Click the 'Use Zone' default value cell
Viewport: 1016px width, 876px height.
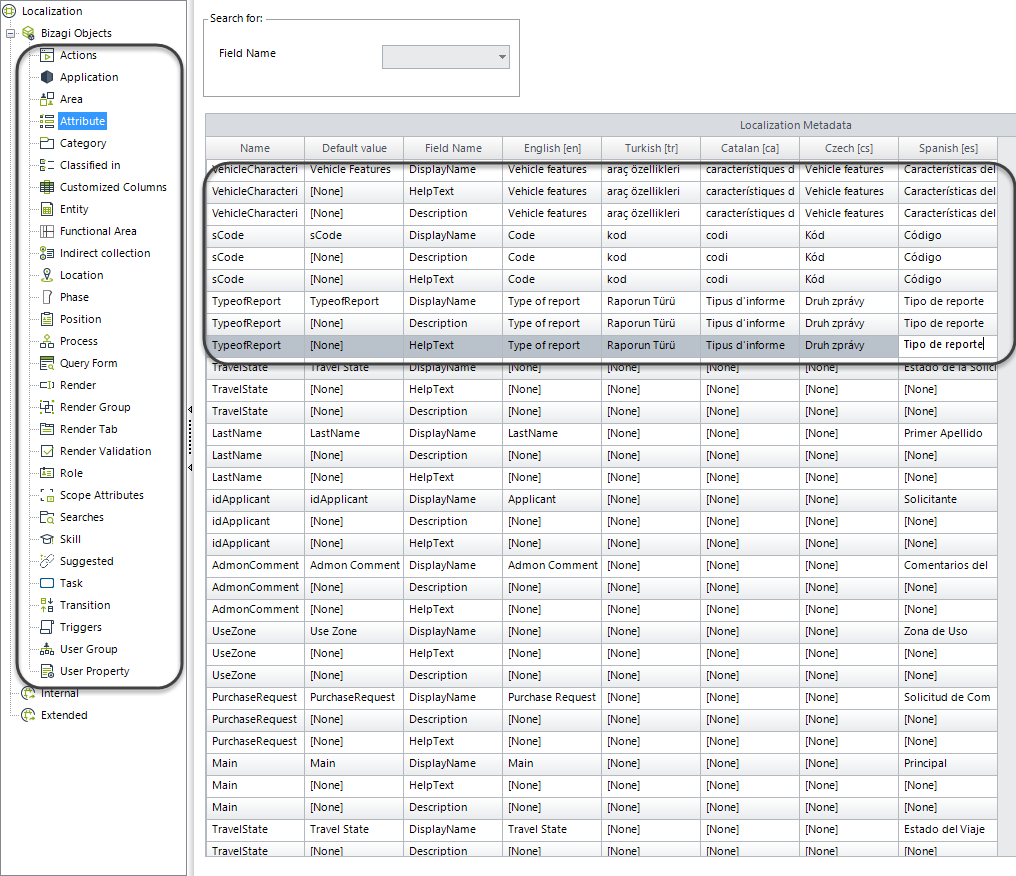pyautogui.click(x=354, y=632)
